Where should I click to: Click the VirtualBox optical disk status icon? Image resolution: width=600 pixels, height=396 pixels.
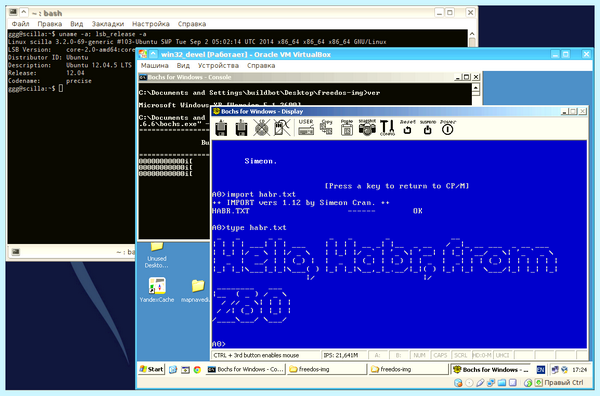(x=469, y=383)
